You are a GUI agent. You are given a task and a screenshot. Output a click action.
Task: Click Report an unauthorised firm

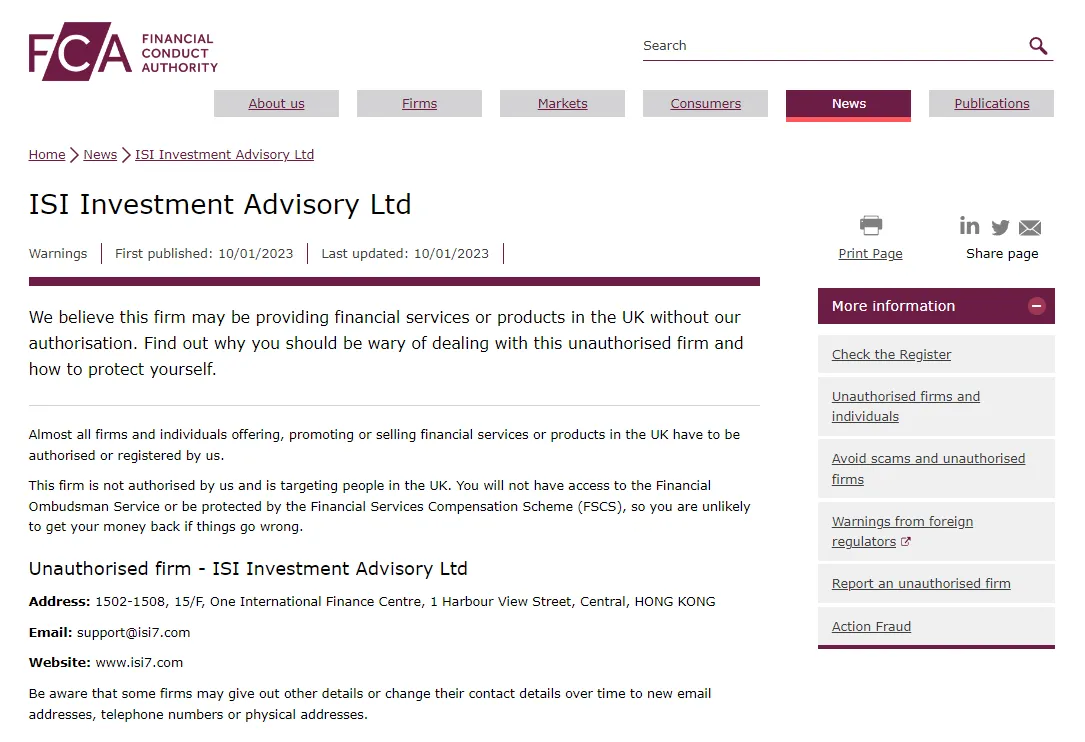[921, 583]
